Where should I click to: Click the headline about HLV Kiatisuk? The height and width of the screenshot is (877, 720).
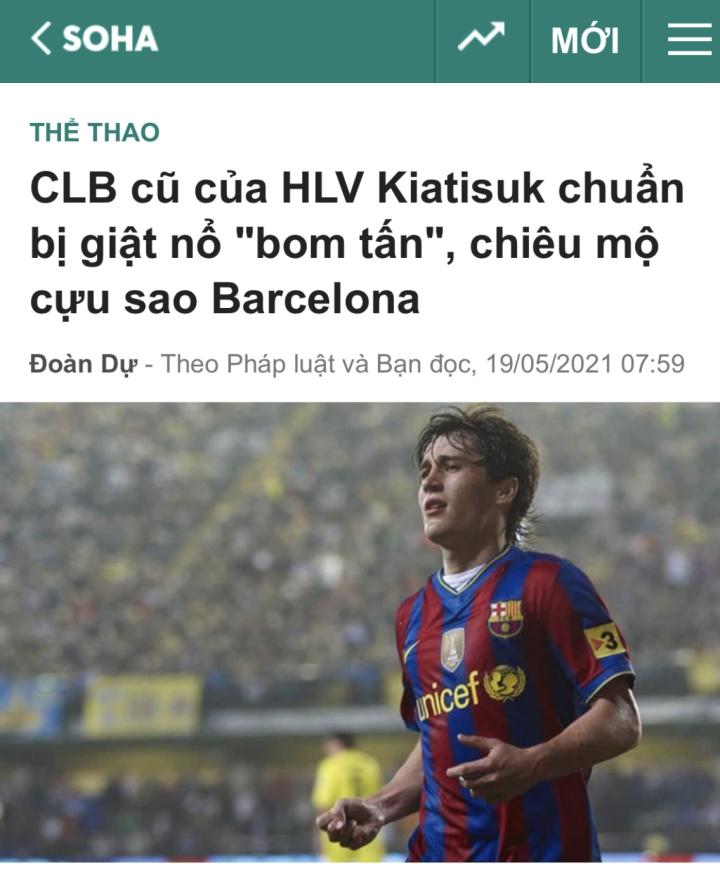(357, 244)
